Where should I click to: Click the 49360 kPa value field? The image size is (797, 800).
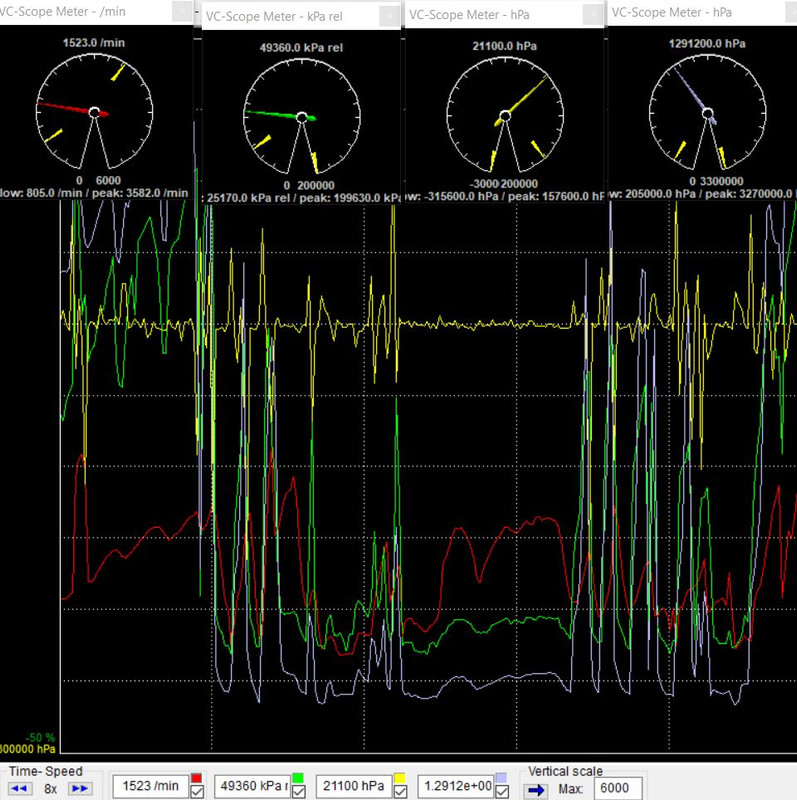click(x=252, y=786)
